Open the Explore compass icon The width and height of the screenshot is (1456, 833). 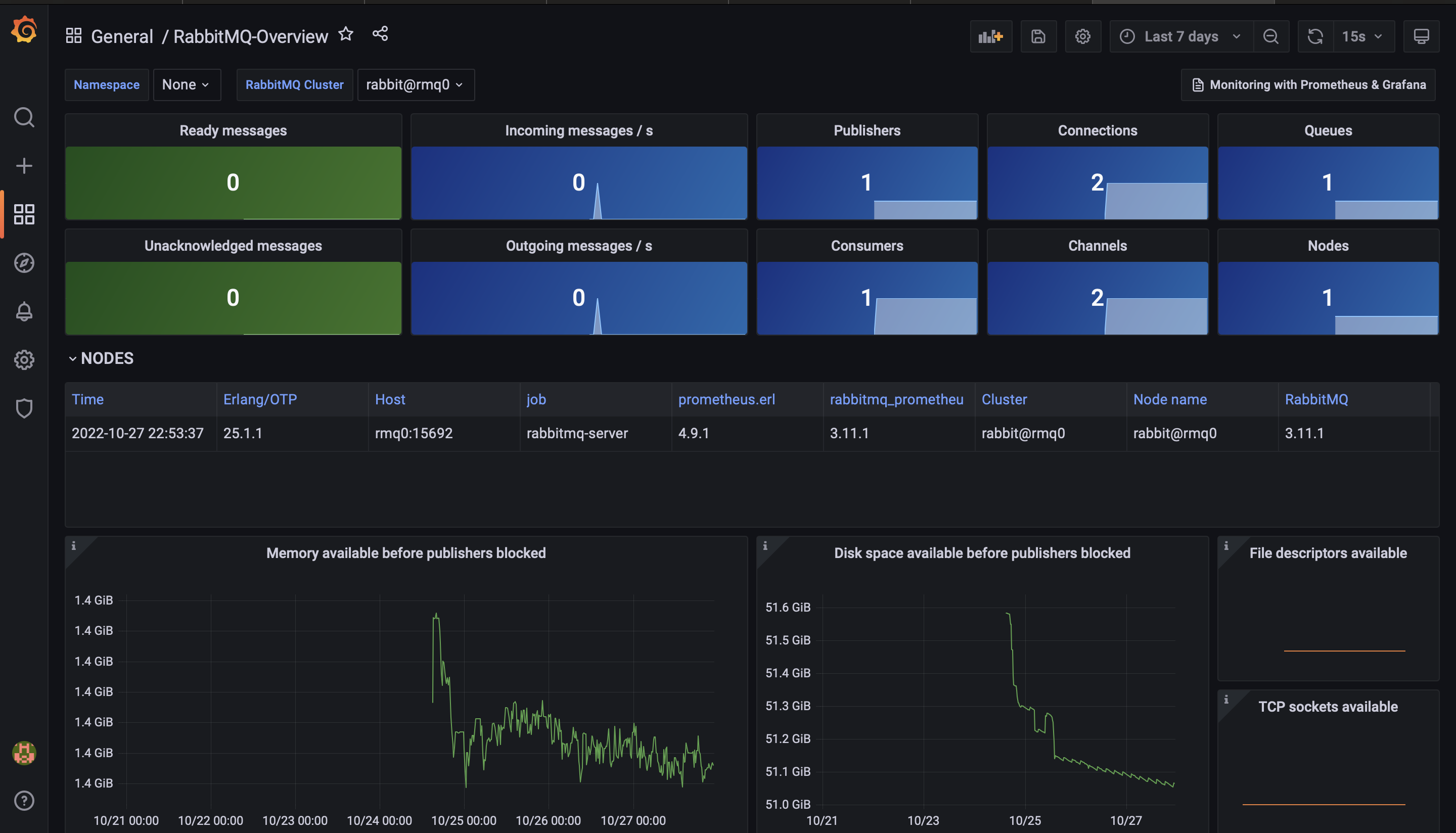pyautogui.click(x=24, y=263)
